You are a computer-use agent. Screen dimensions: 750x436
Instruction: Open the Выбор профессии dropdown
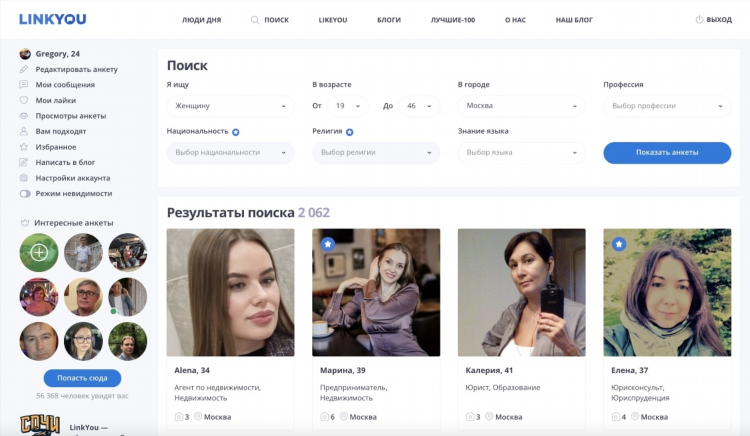(667, 106)
